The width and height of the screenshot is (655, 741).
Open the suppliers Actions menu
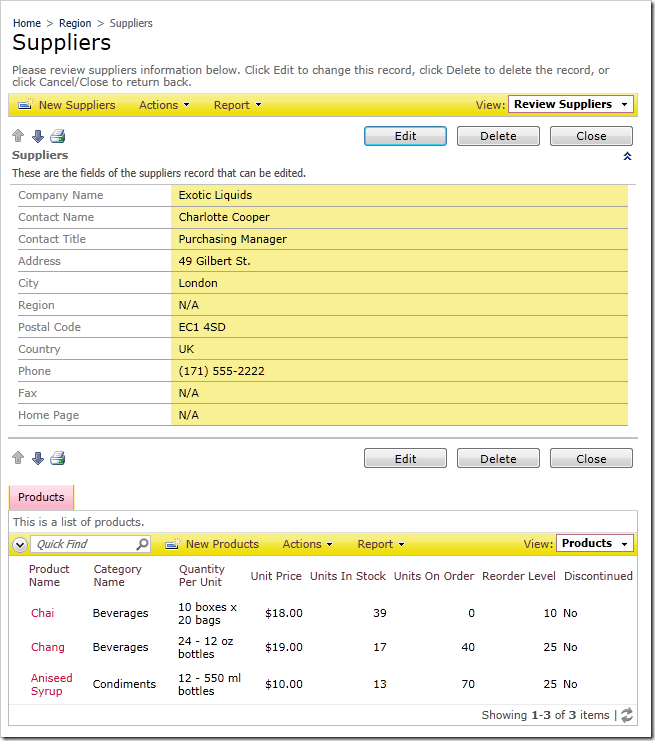coord(164,105)
